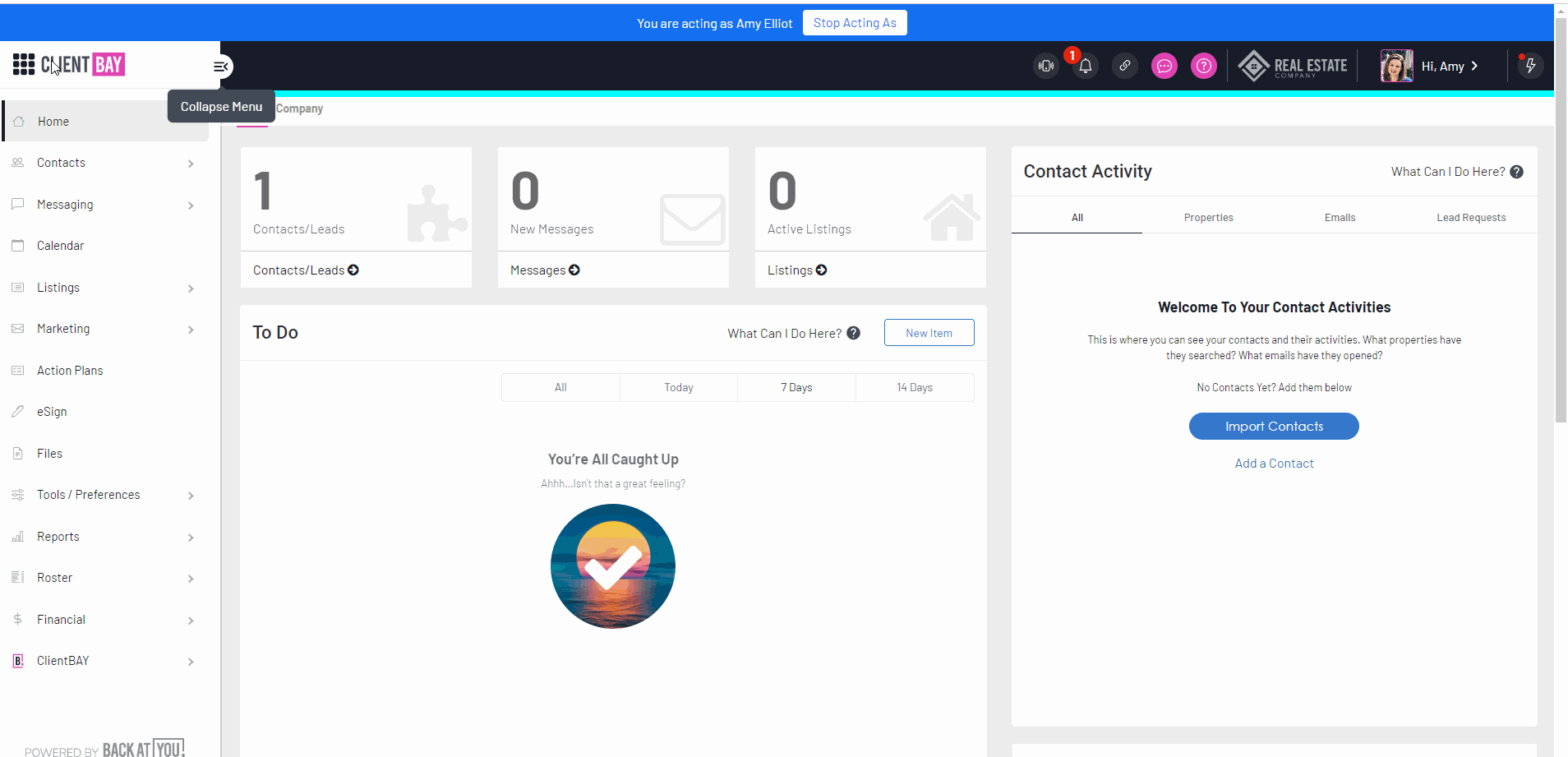Click the Stop Acting As button

pyautogui.click(x=855, y=23)
